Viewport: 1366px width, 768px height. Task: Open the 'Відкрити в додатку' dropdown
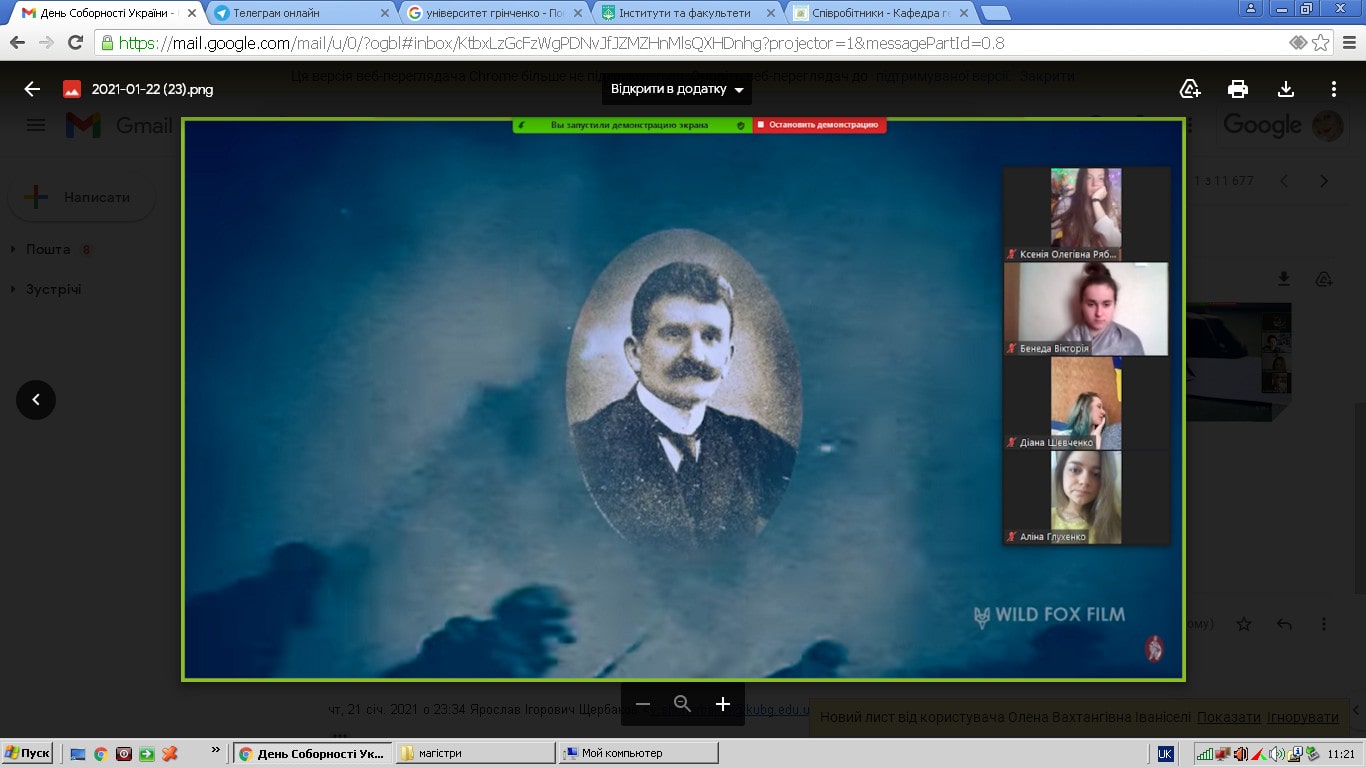[x=678, y=89]
